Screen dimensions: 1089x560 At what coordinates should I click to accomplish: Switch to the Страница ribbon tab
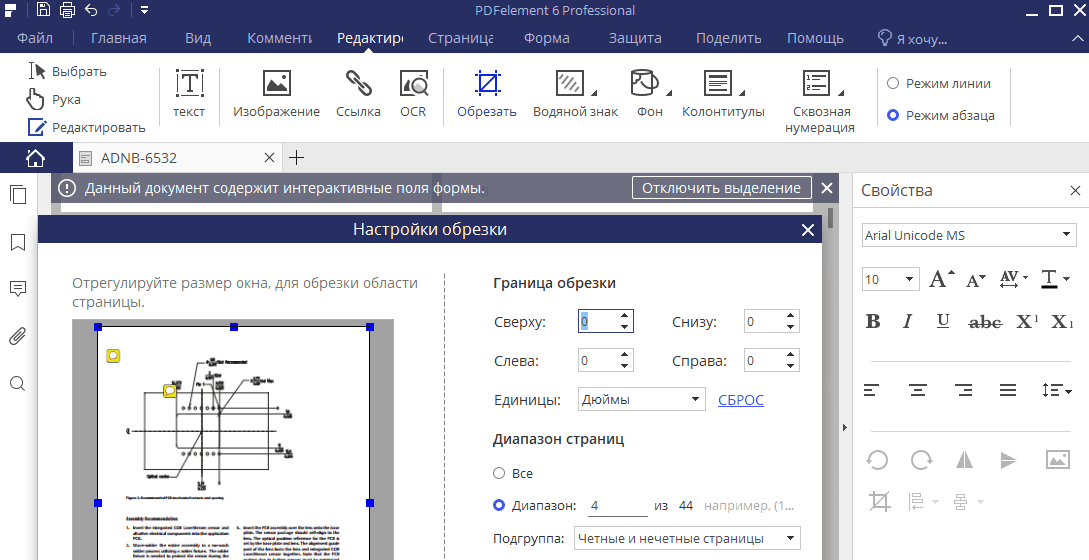(460, 38)
